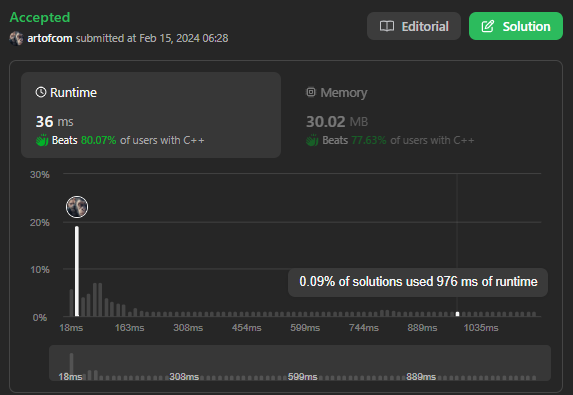The width and height of the screenshot is (573, 395).
Task: Switch to the Memory stats card
Action: click(420, 115)
